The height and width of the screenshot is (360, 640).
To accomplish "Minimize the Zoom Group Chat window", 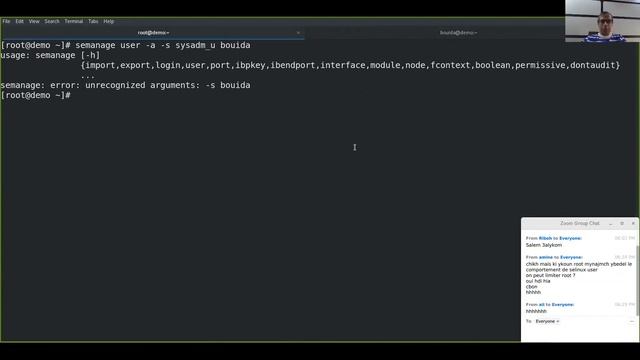I will pos(611,223).
